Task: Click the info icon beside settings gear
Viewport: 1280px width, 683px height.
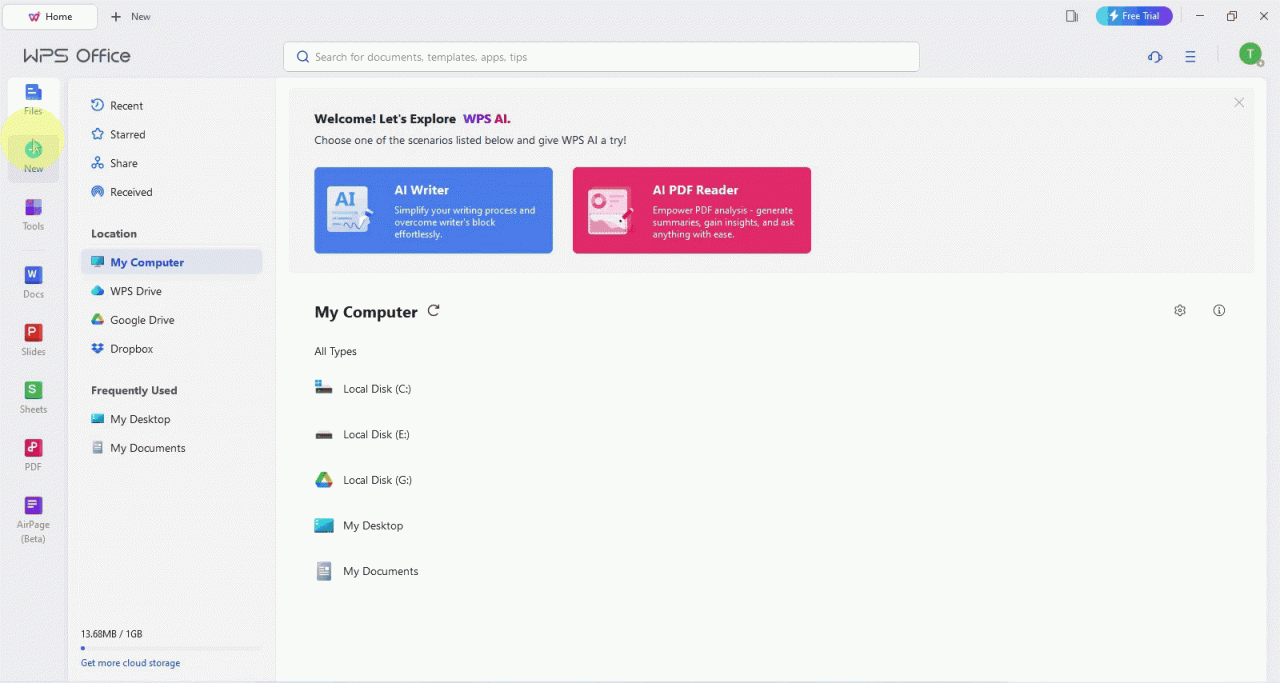Action: click(x=1219, y=311)
